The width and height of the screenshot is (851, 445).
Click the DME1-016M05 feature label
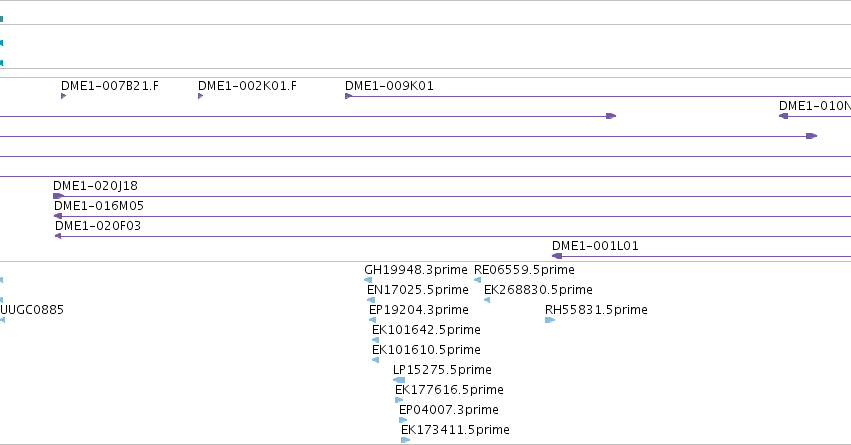point(99,206)
